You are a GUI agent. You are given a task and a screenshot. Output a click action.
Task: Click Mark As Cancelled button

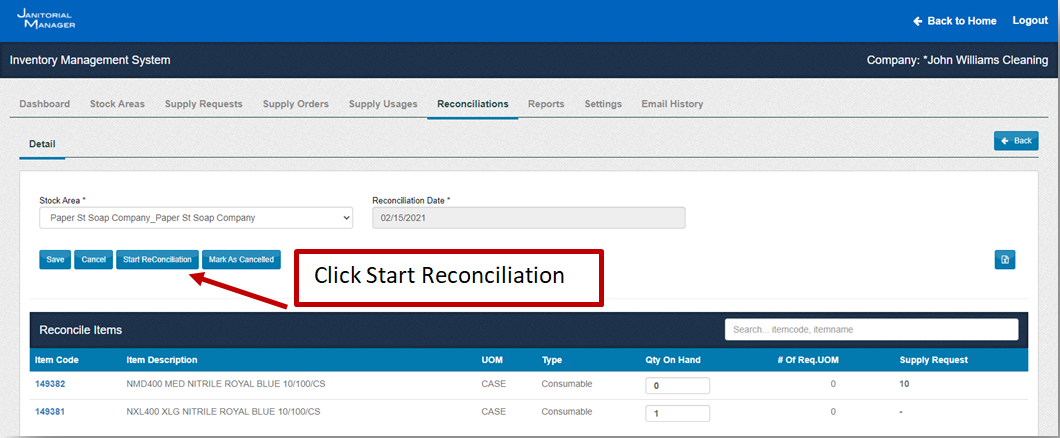pyautogui.click(x=241, y=260)
